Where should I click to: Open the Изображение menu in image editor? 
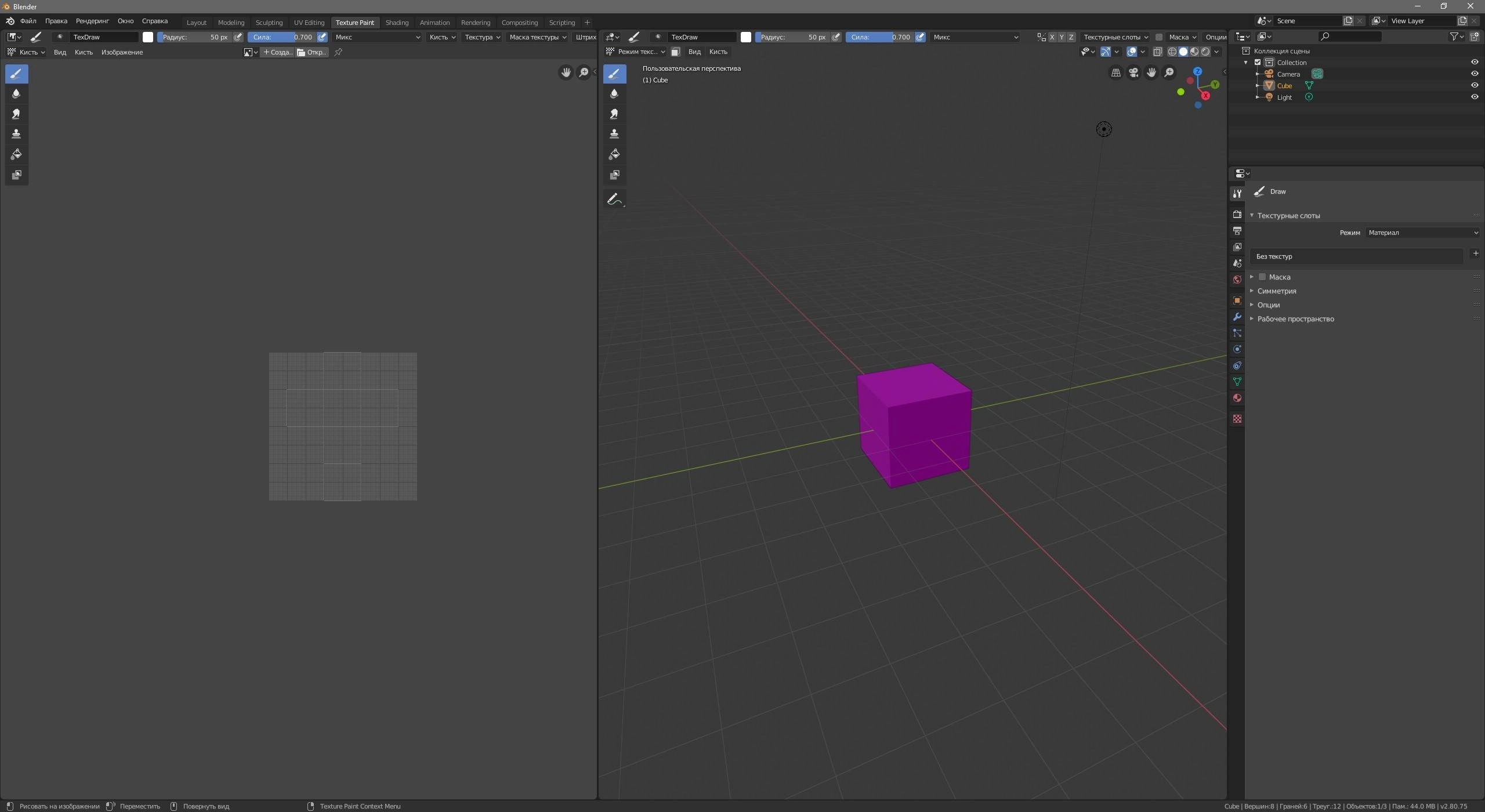pos(122,52)
